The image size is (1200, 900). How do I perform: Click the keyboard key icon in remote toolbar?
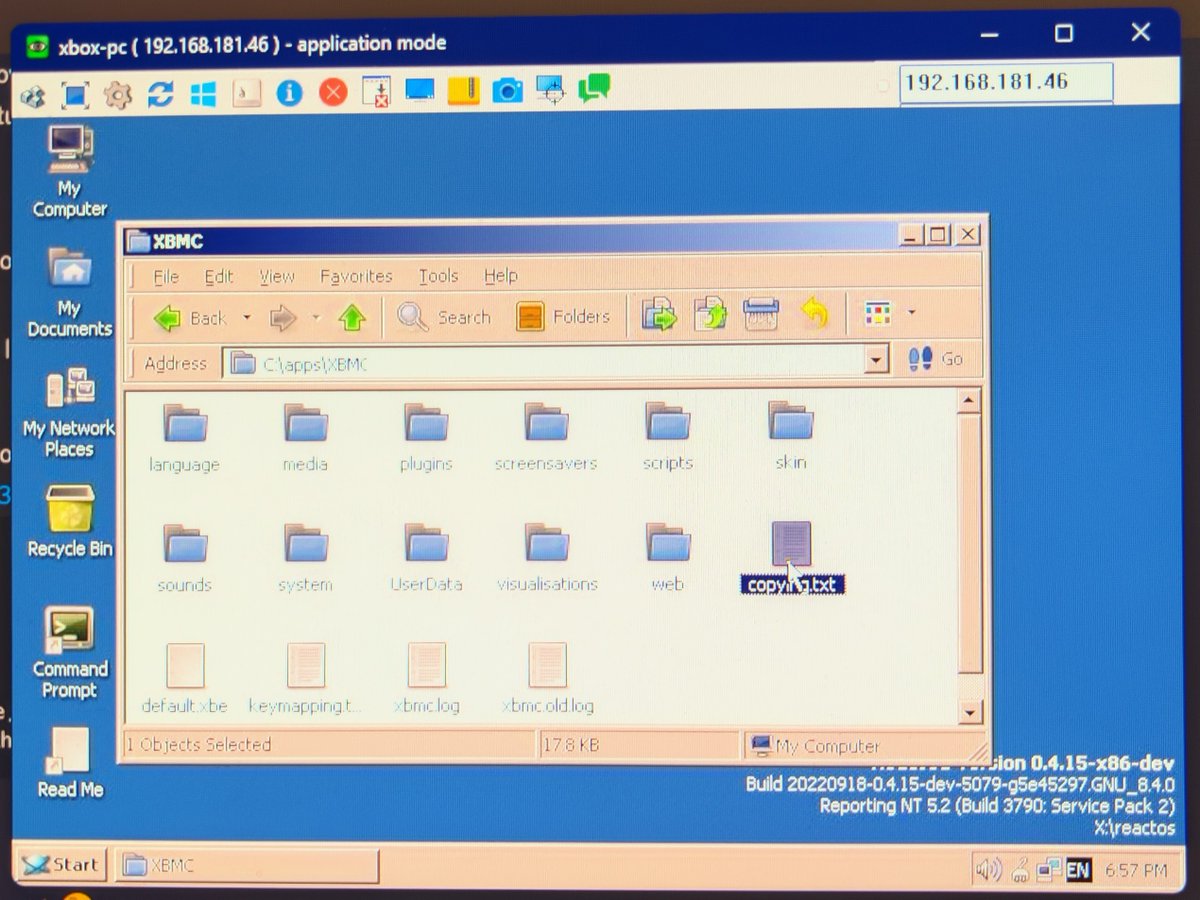247,94
